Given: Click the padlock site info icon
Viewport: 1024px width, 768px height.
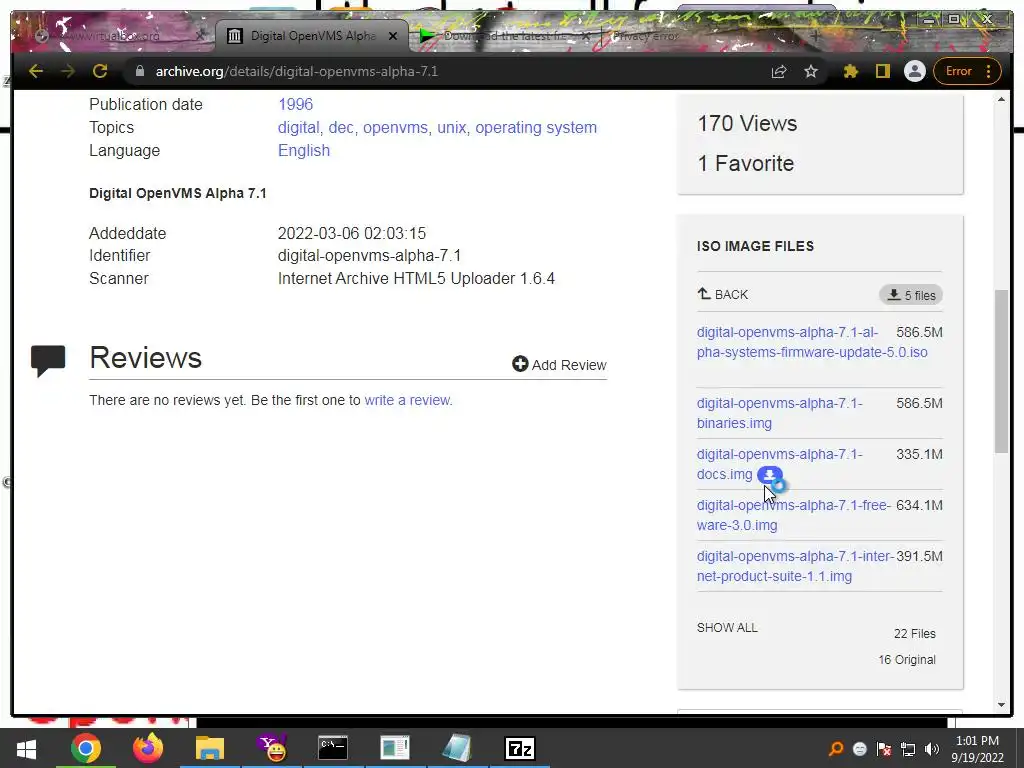Looking at the screenshot, I should (139, 71).
